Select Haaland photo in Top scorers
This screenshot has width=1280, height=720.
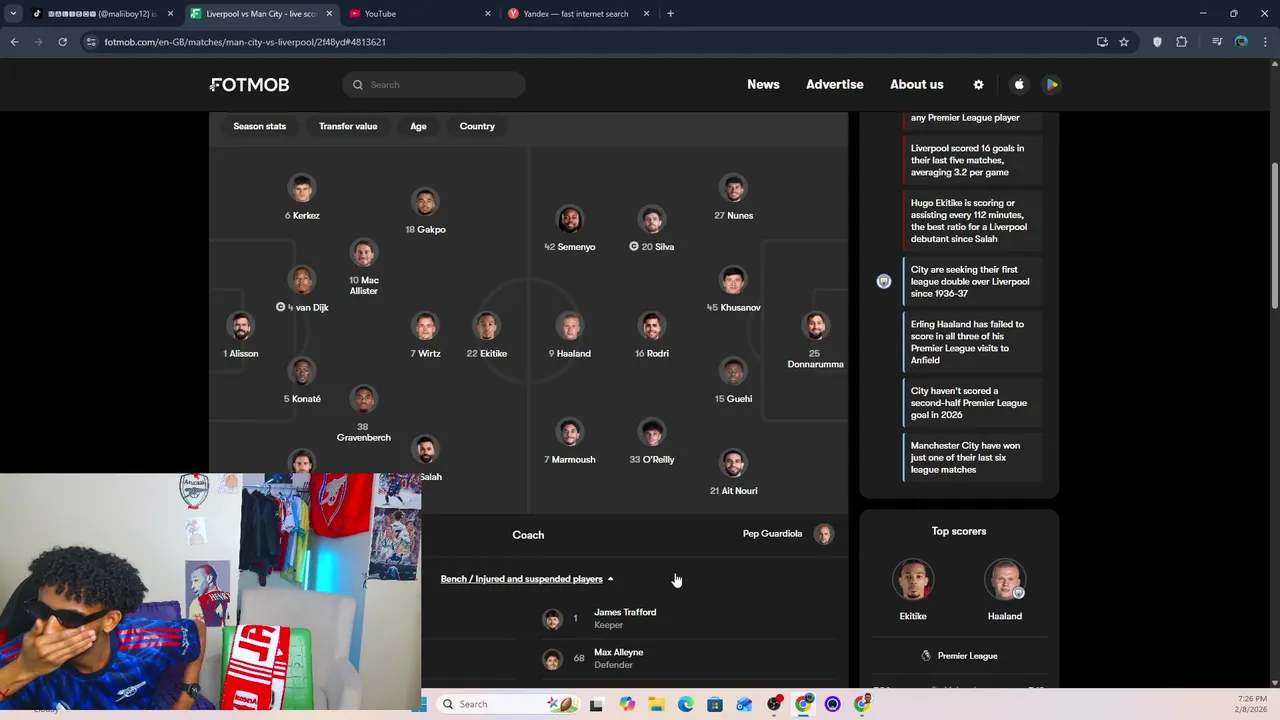[1005, 581]
